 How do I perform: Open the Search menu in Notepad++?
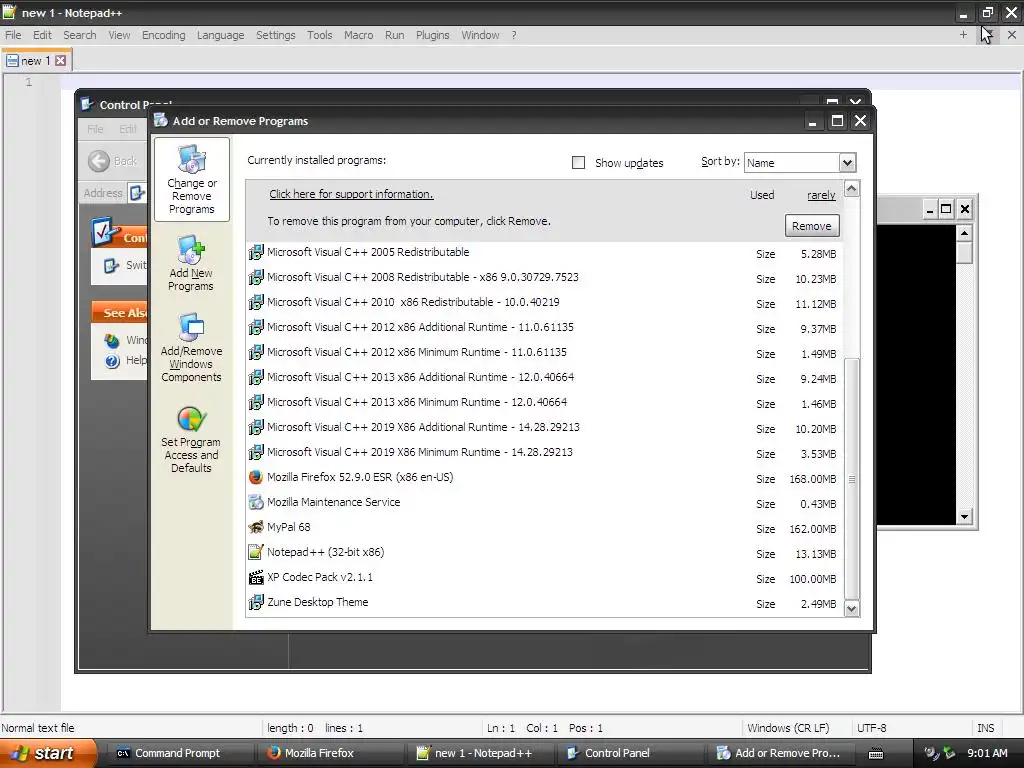[x=80, y=35]
